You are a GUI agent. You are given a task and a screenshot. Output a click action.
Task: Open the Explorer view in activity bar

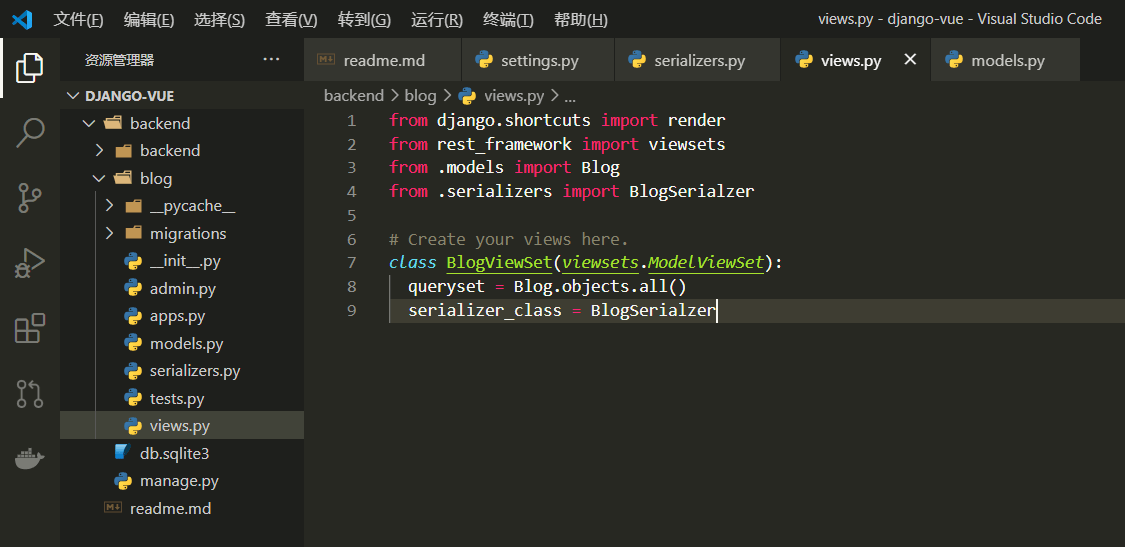(29, 67)
